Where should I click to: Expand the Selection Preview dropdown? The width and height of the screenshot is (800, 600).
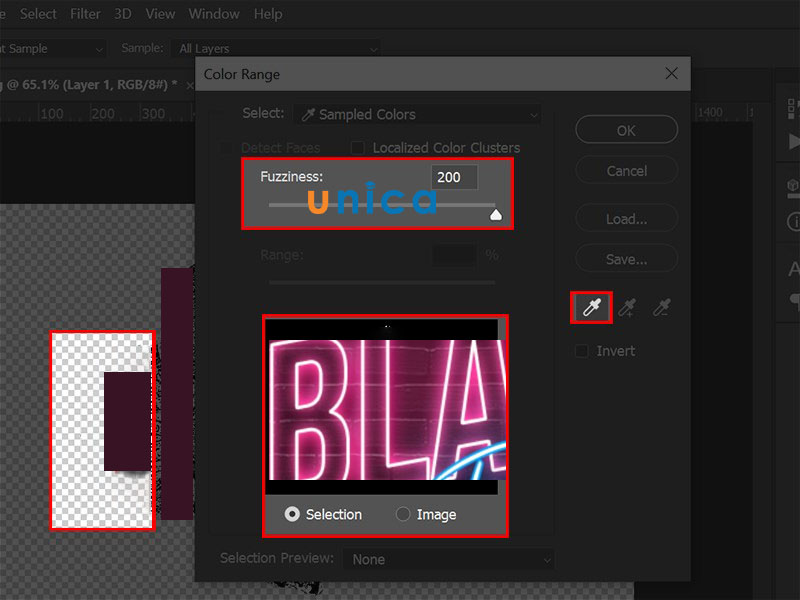[447, 560]
